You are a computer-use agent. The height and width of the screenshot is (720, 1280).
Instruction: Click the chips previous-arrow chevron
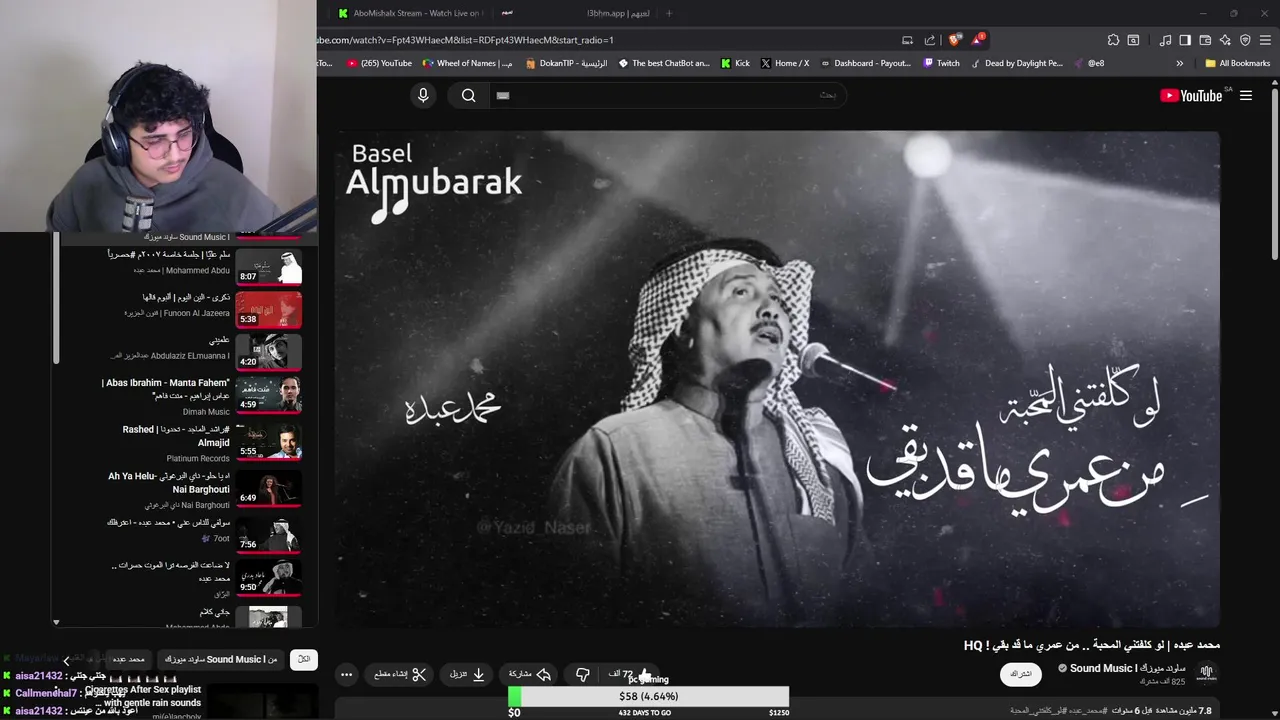(66, 660)
